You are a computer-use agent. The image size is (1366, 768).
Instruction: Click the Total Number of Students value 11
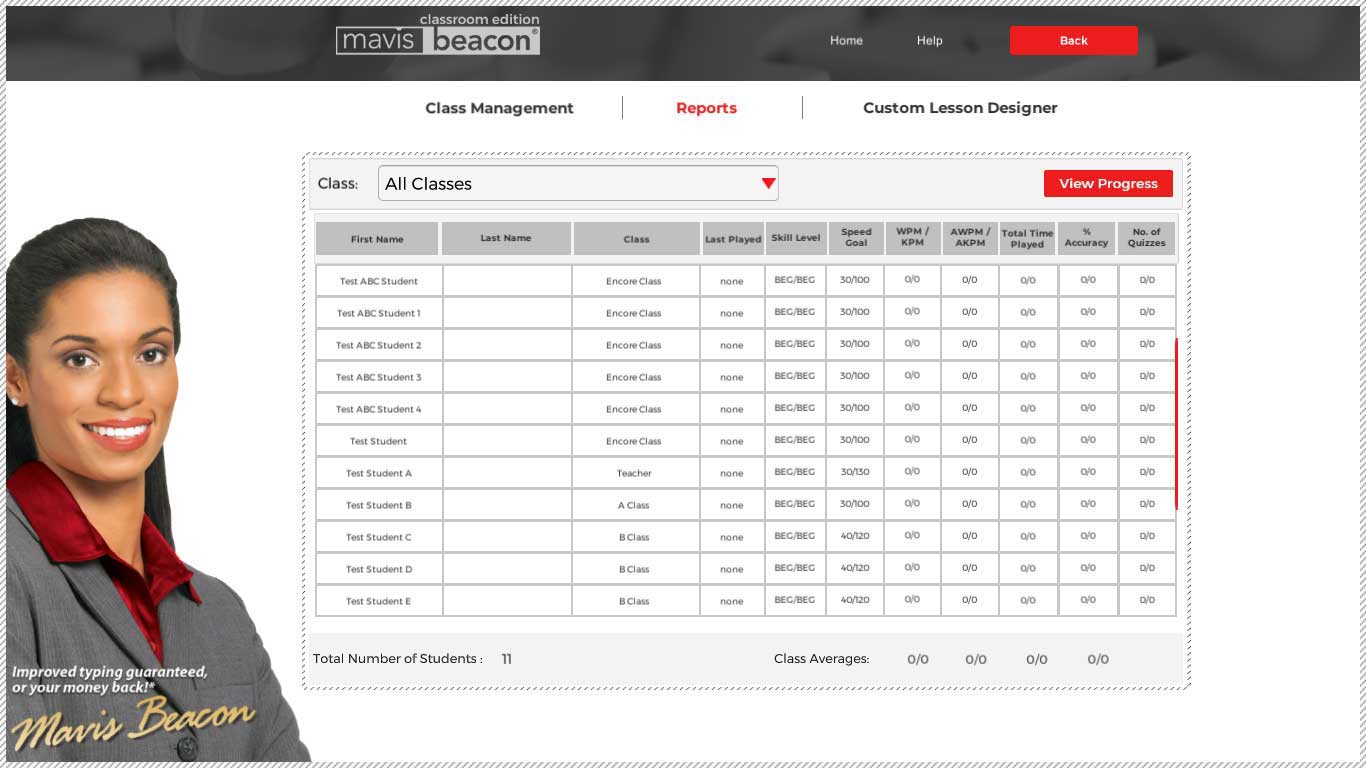click(506, 659)
